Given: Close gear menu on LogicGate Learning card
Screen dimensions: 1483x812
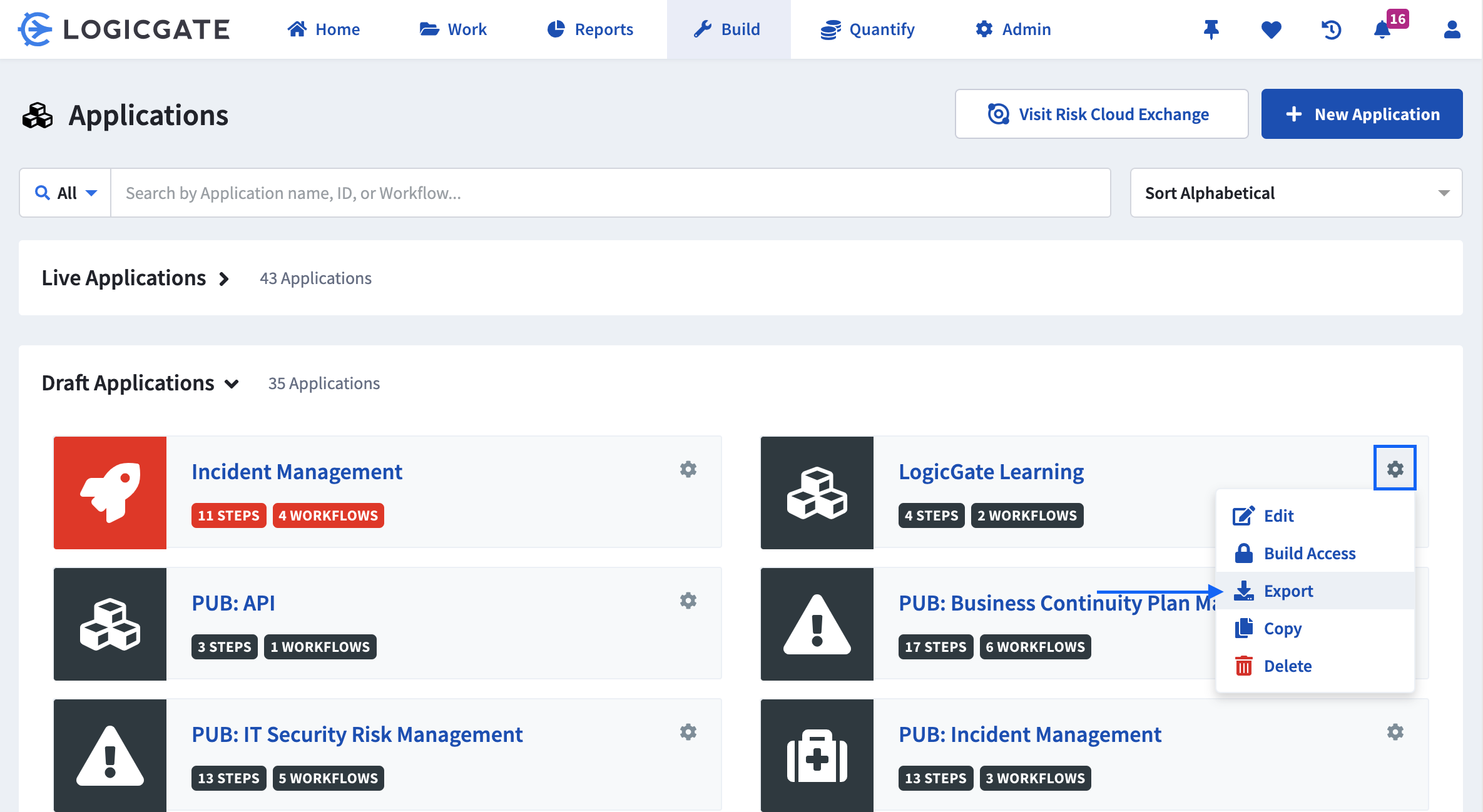Looking at the screenshot, I should pyautogui.click(x=1395, y=468).
